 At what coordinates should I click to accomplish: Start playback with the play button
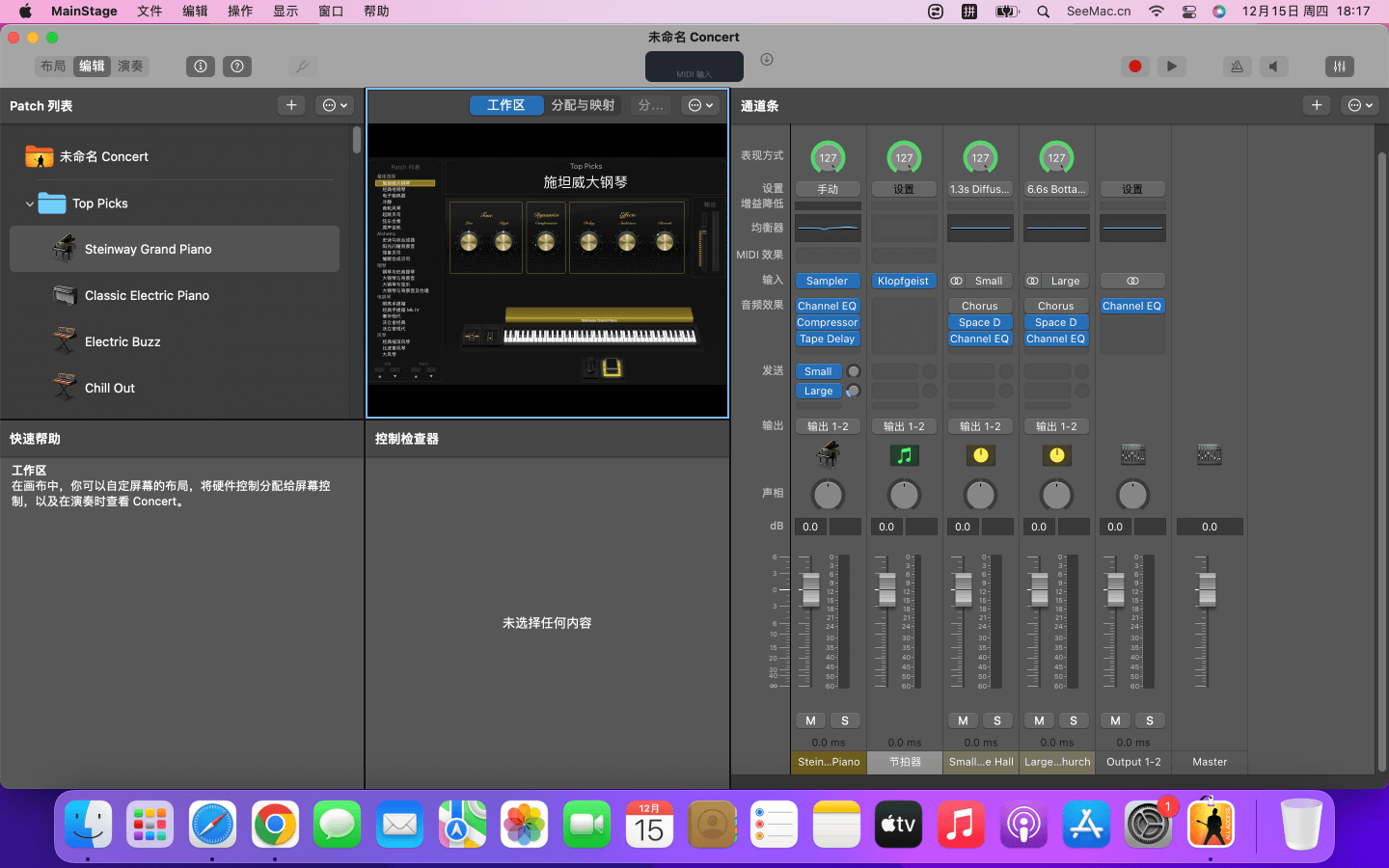point(1171,67)
